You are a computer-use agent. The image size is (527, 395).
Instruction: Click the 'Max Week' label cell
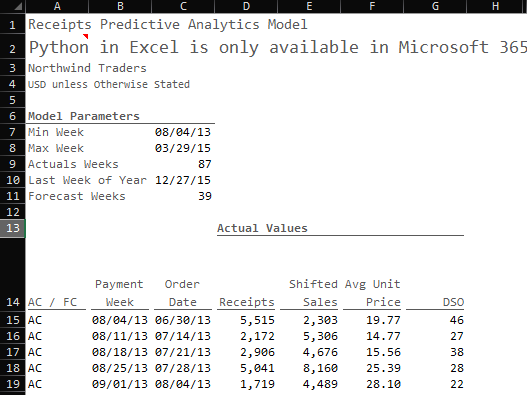click(56, 148)
